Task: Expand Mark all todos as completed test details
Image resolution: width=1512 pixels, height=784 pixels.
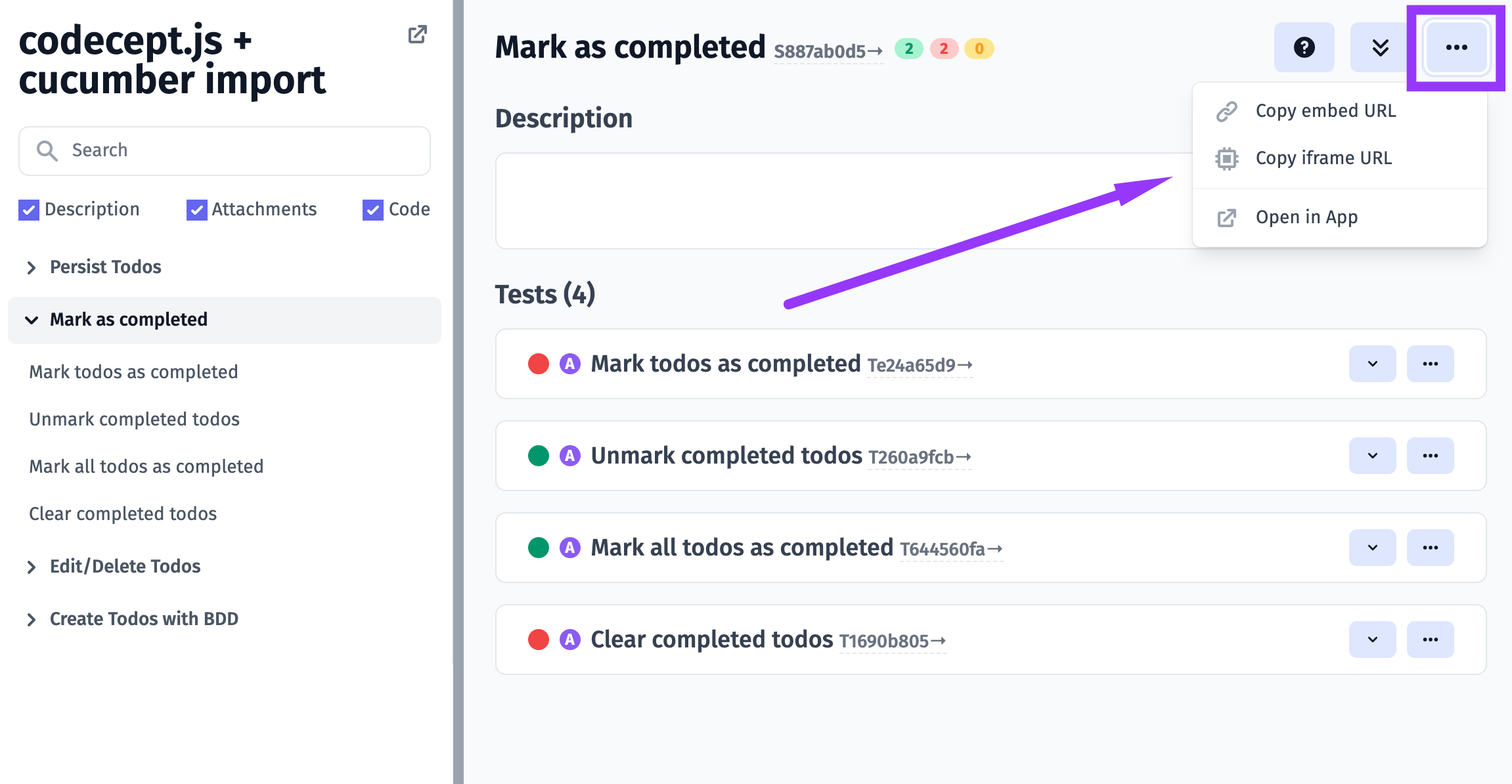Action: pos(1372,548)
